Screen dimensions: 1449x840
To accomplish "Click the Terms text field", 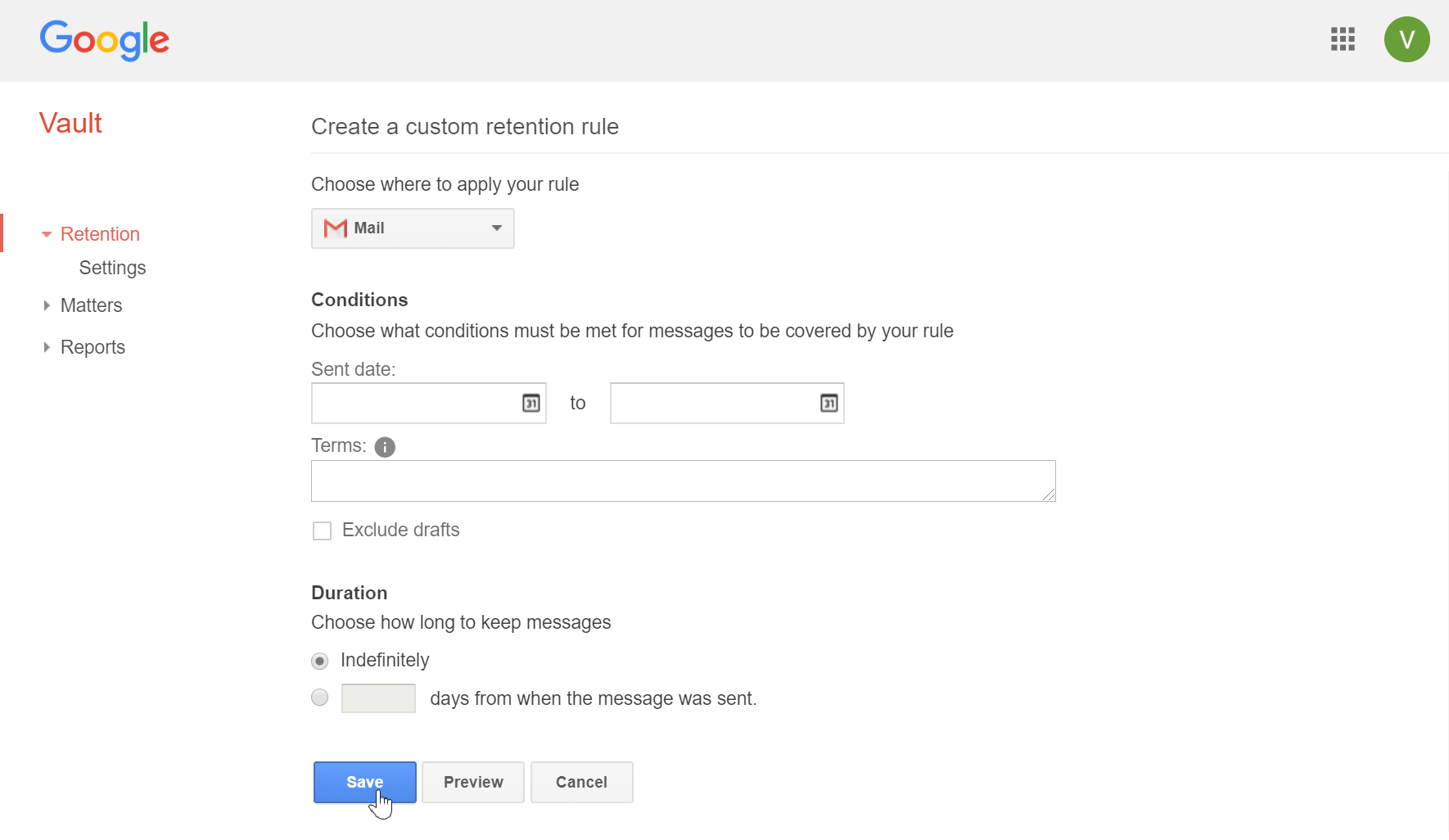I will pyautogui.click(x=683, y=481).
